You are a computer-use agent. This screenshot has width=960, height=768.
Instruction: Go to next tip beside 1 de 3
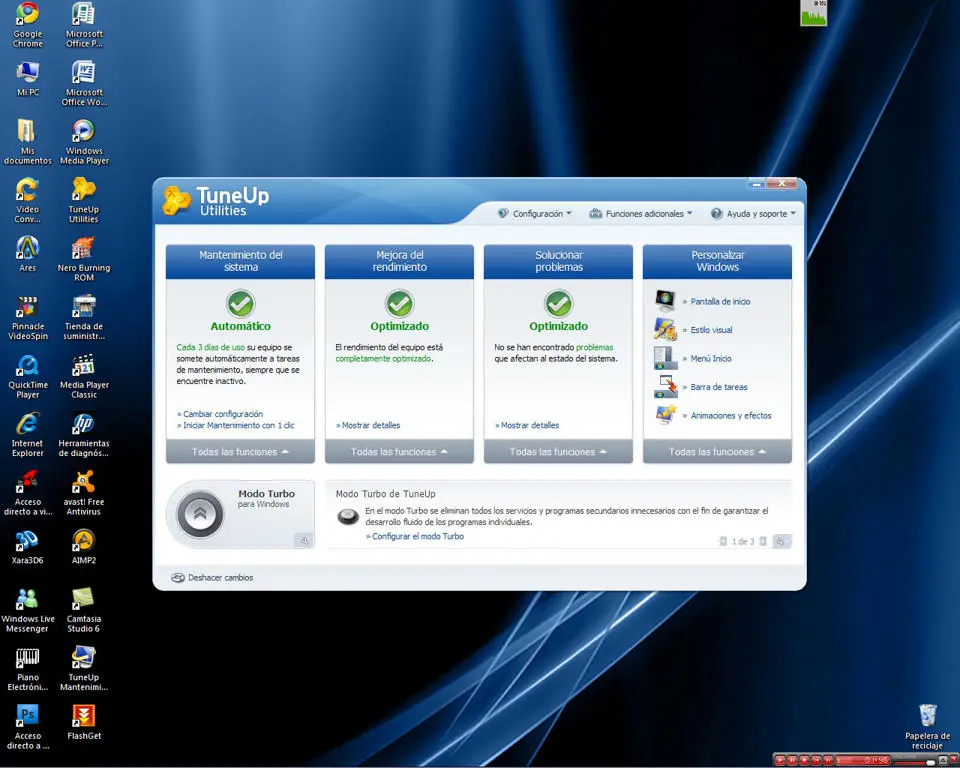pyautogui.click(x=763, y=541)
